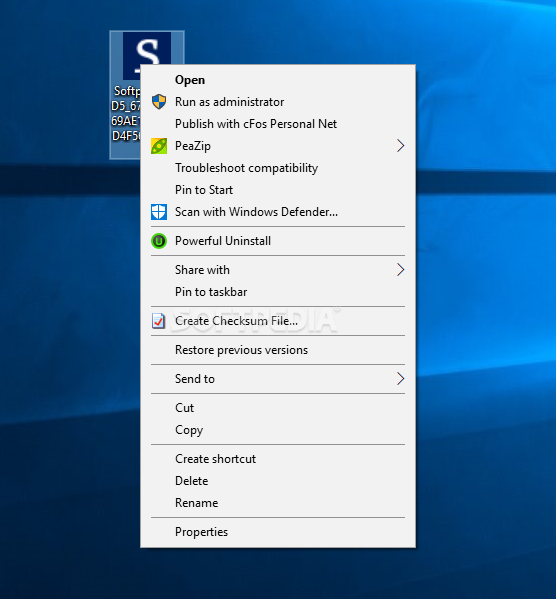Choose Cut from the context menu
This screenshot has width=556, height=599.
click(x=278, y=408)
